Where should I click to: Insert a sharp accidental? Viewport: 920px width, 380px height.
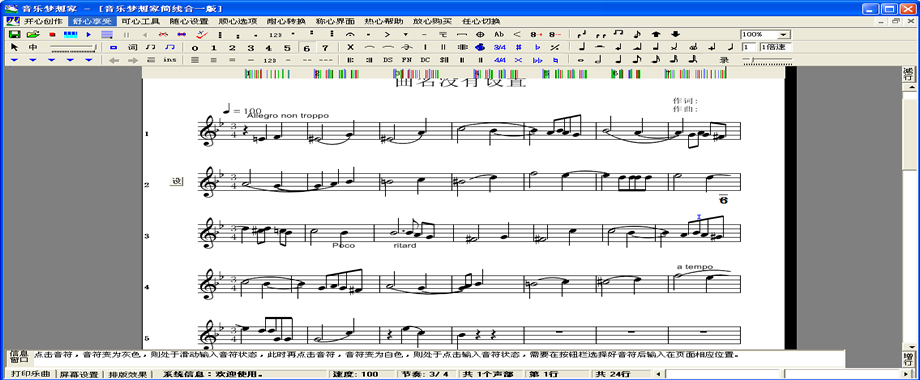[x=519, y=47]
